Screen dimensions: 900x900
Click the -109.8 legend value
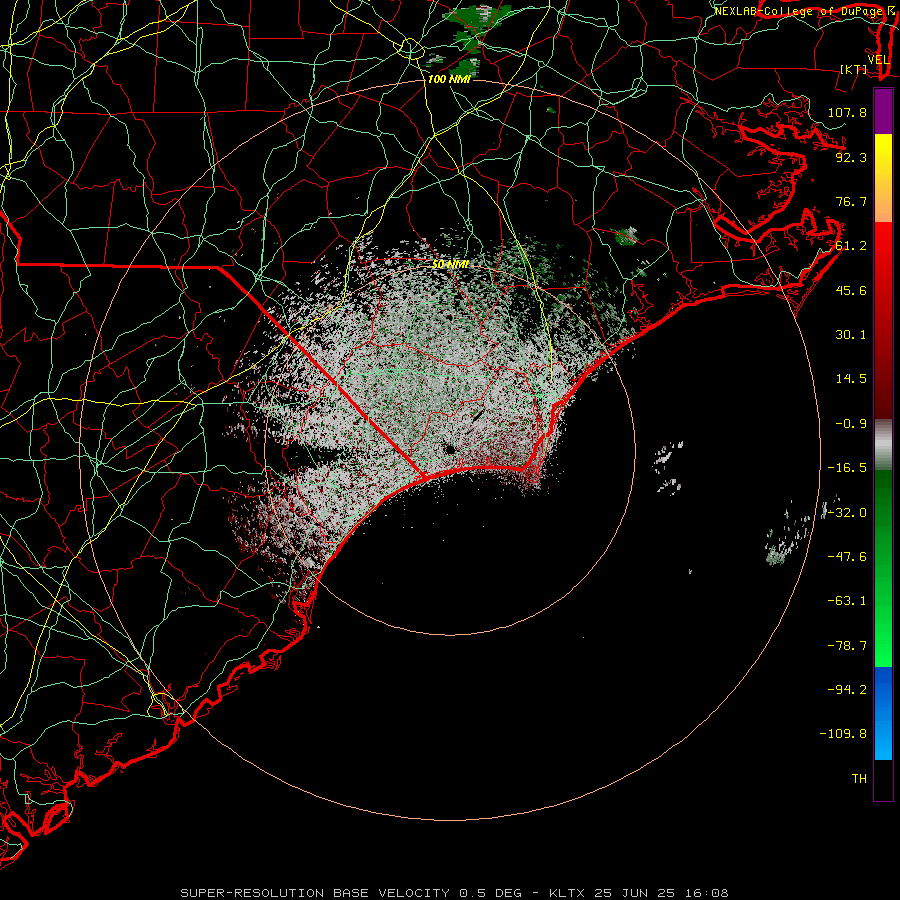point(843,734)
